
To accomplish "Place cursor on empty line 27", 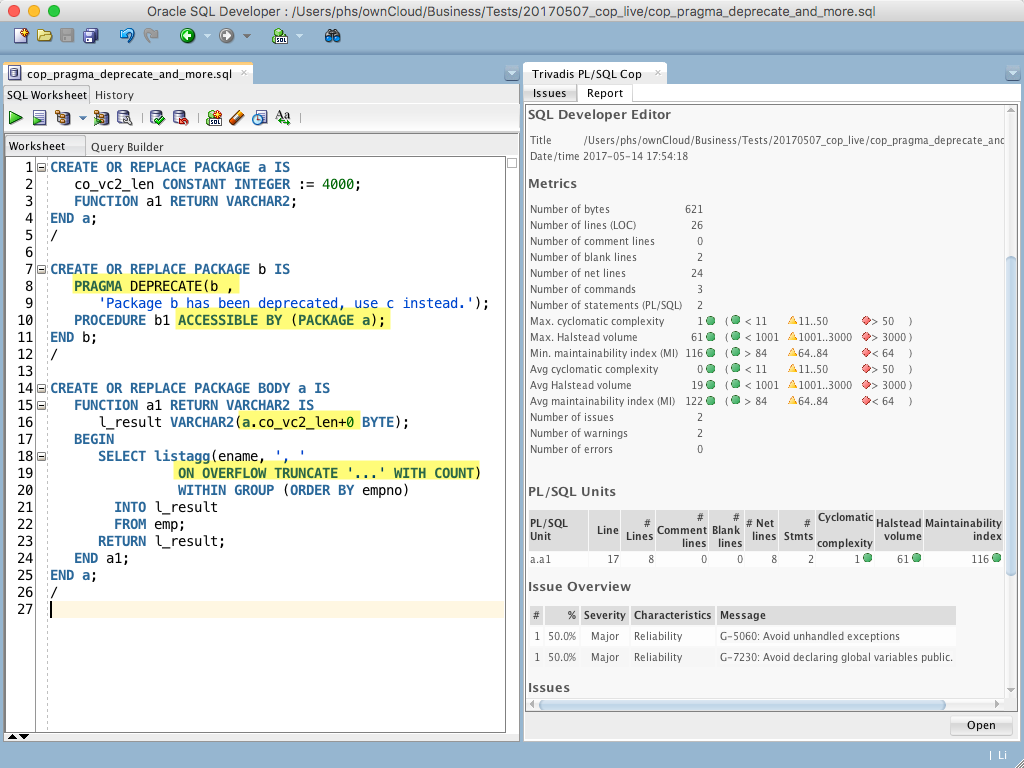I will tap(277, 609).
